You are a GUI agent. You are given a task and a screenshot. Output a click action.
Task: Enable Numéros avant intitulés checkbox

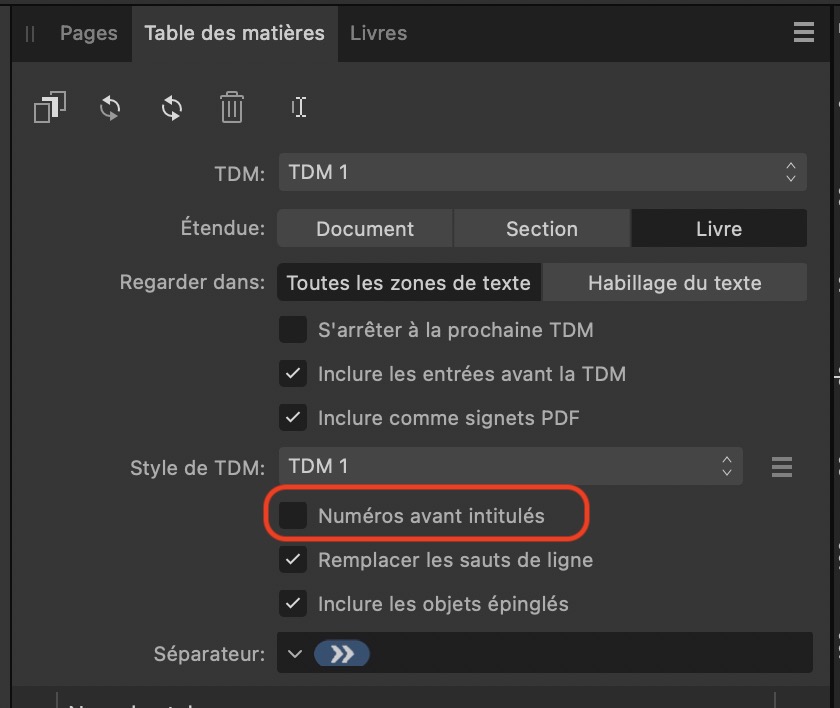292,515
